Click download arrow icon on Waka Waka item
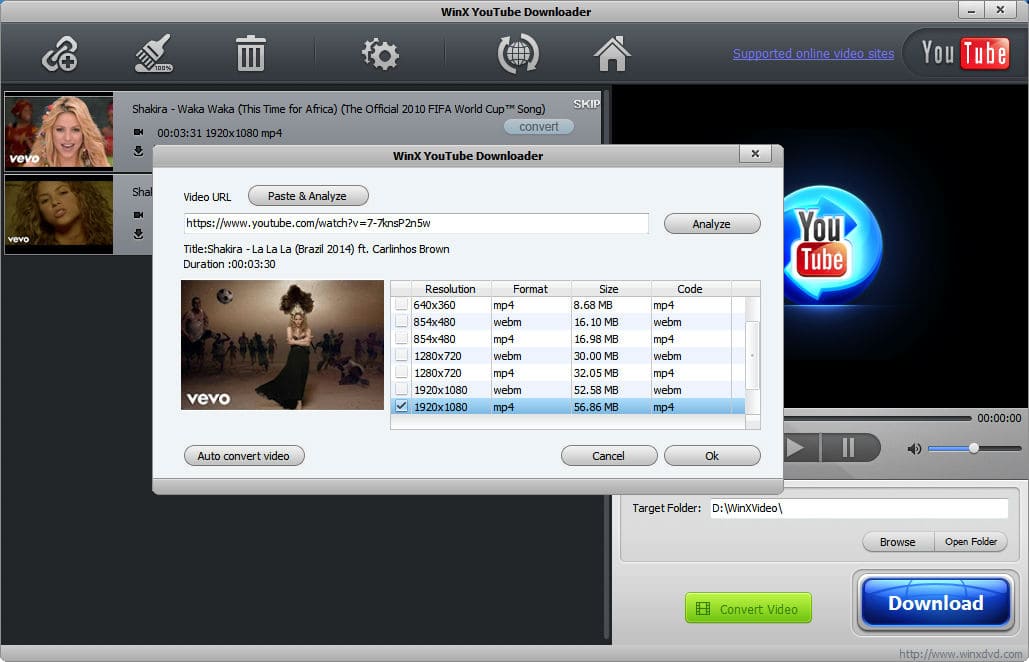This screenshot has width=1029, height=662. pyautogui.click(x=138, y=151)
